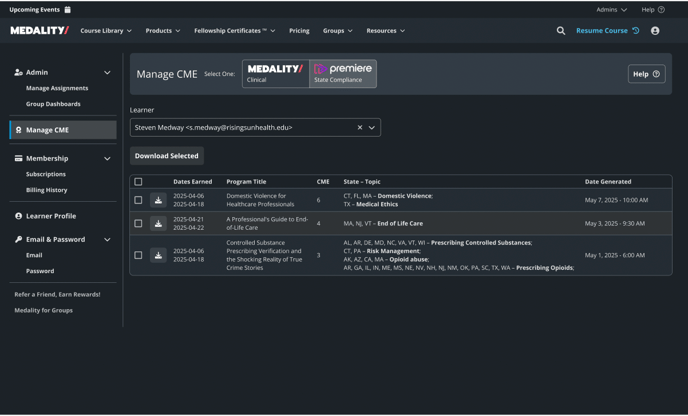Open the Fellowship Certificates dropdown
This screenshot has width=688, height=416.
pyautogui.click(x=235, y=31)
